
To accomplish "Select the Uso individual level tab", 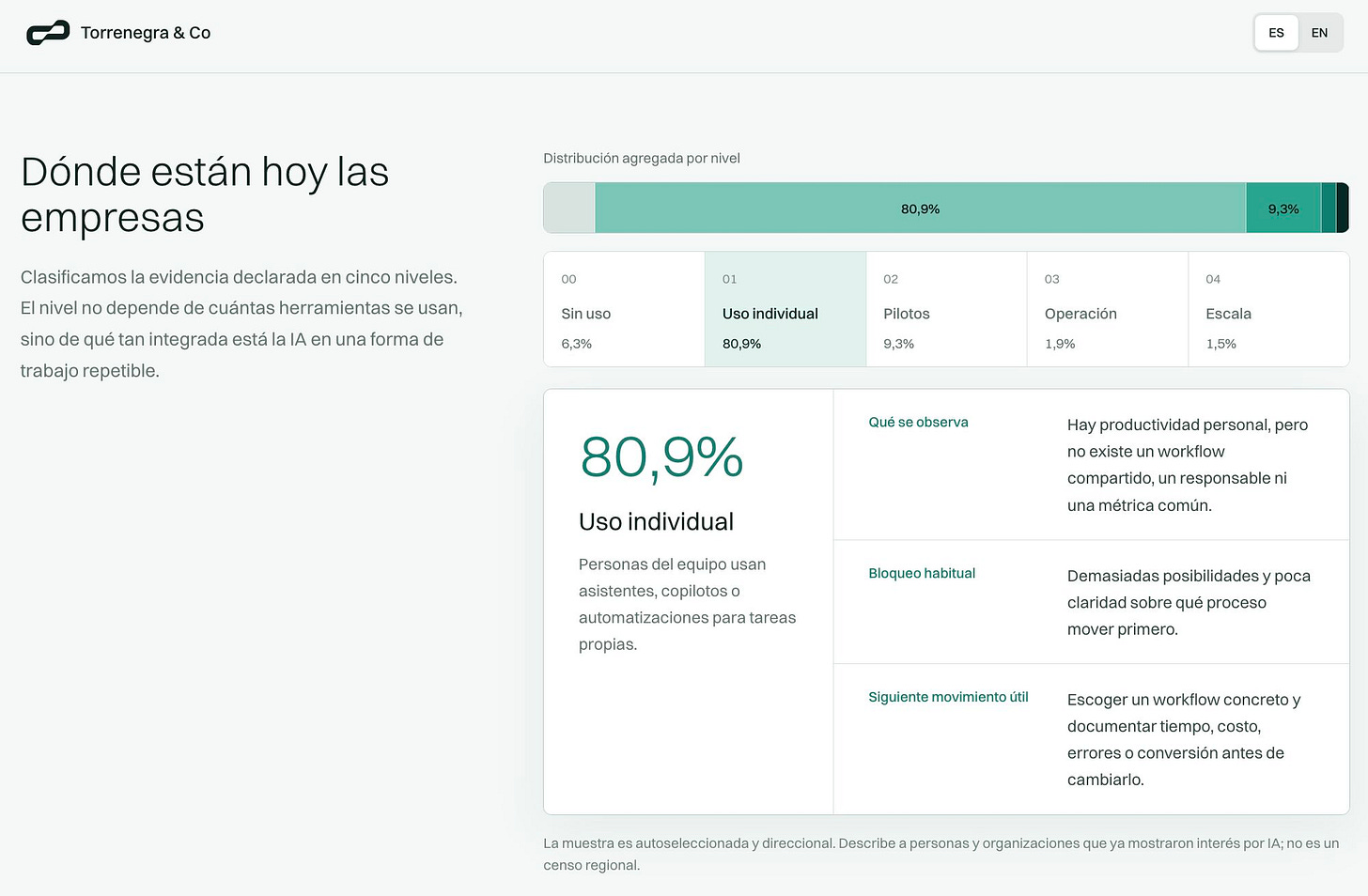I will [785, 309].
